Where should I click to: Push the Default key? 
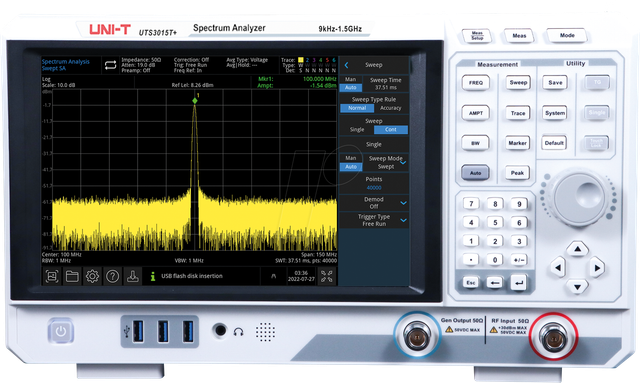point(554,143)
